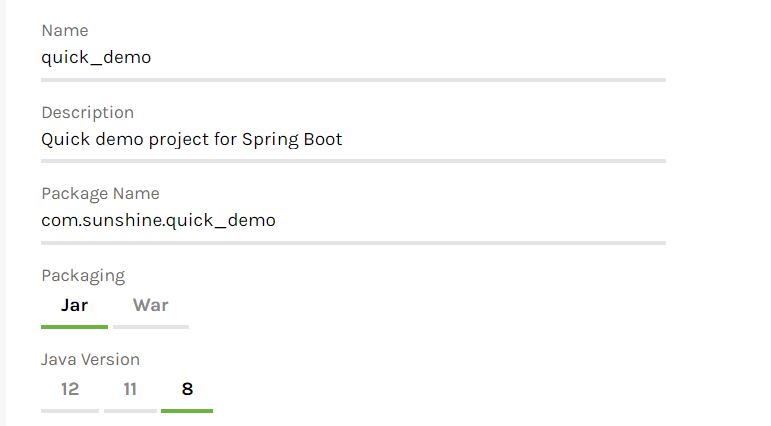Click the Packaging section label
This screenshot has height=426, width=771.
[x=83, y=275]
